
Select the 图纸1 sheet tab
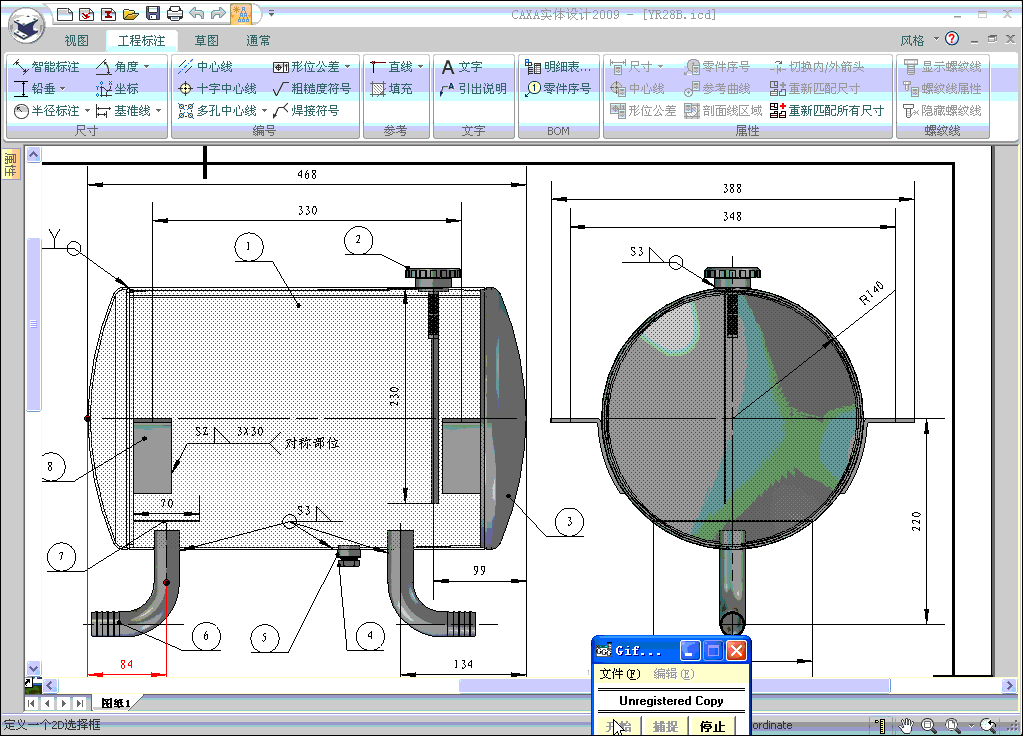[116, 703]
